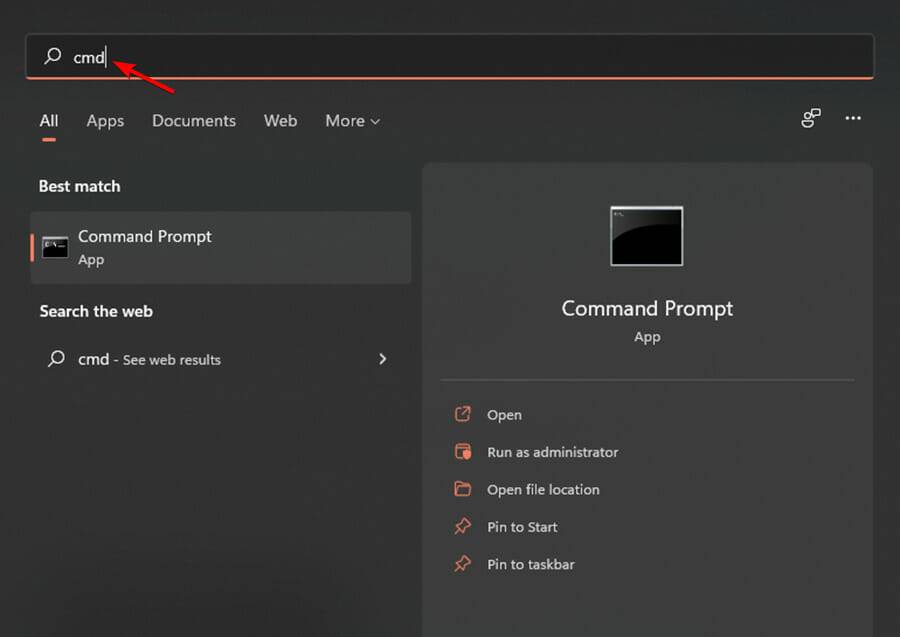
Task: Switch to the Documents tab
Action: click(194, 121)
